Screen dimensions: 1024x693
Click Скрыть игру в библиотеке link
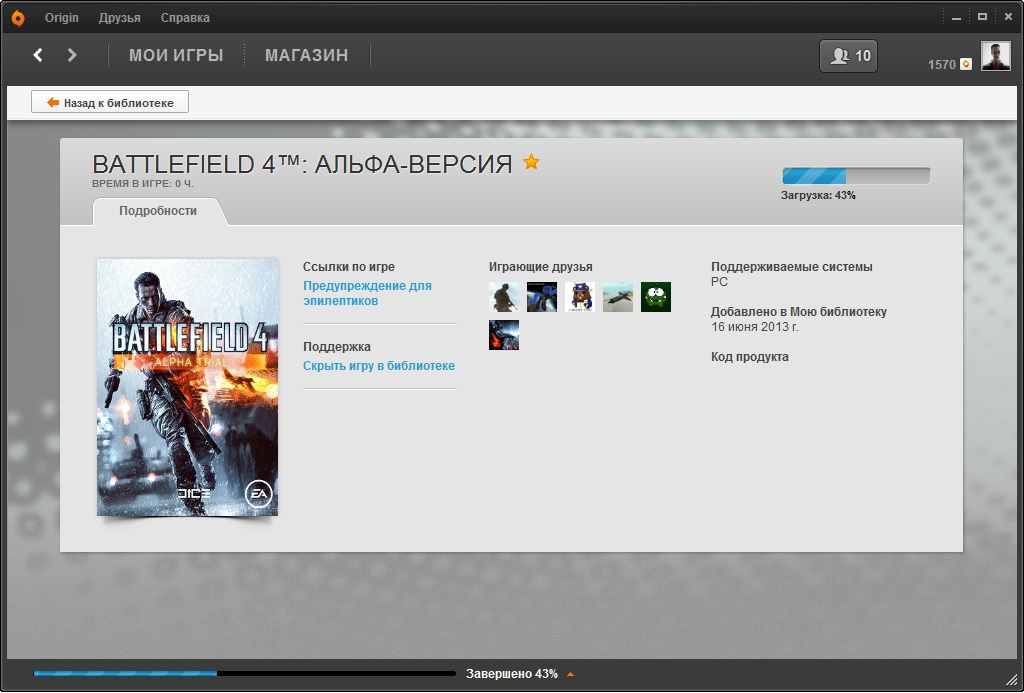click(379, 366)
